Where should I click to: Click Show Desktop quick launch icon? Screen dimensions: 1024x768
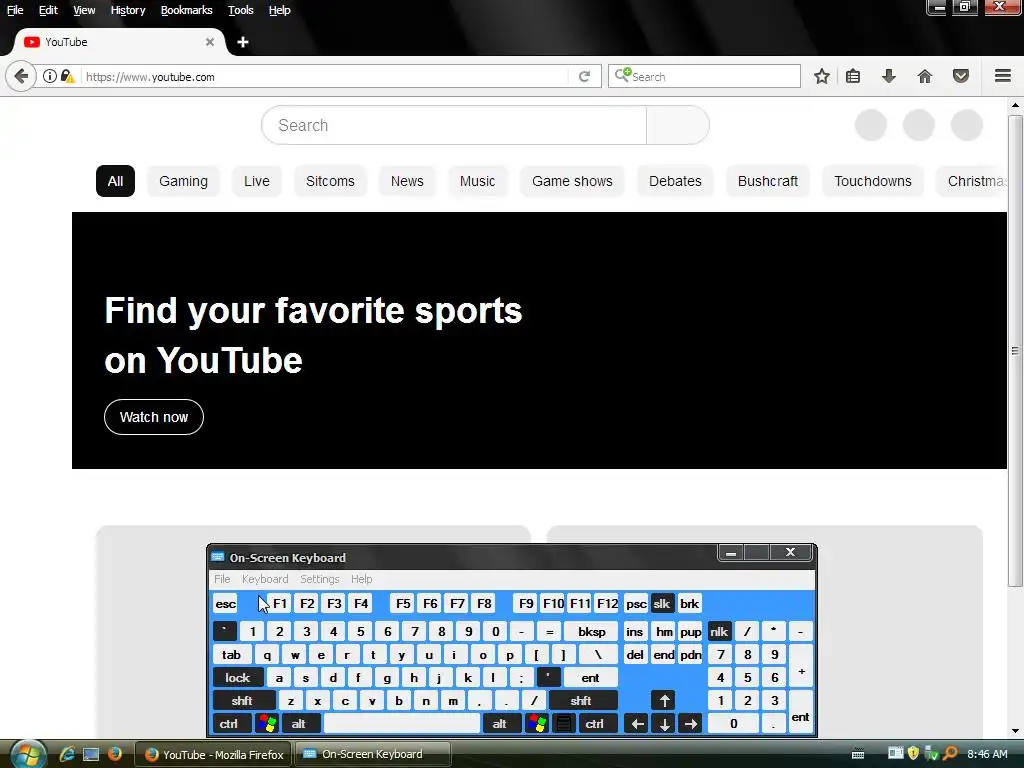(x=91, y=754)
